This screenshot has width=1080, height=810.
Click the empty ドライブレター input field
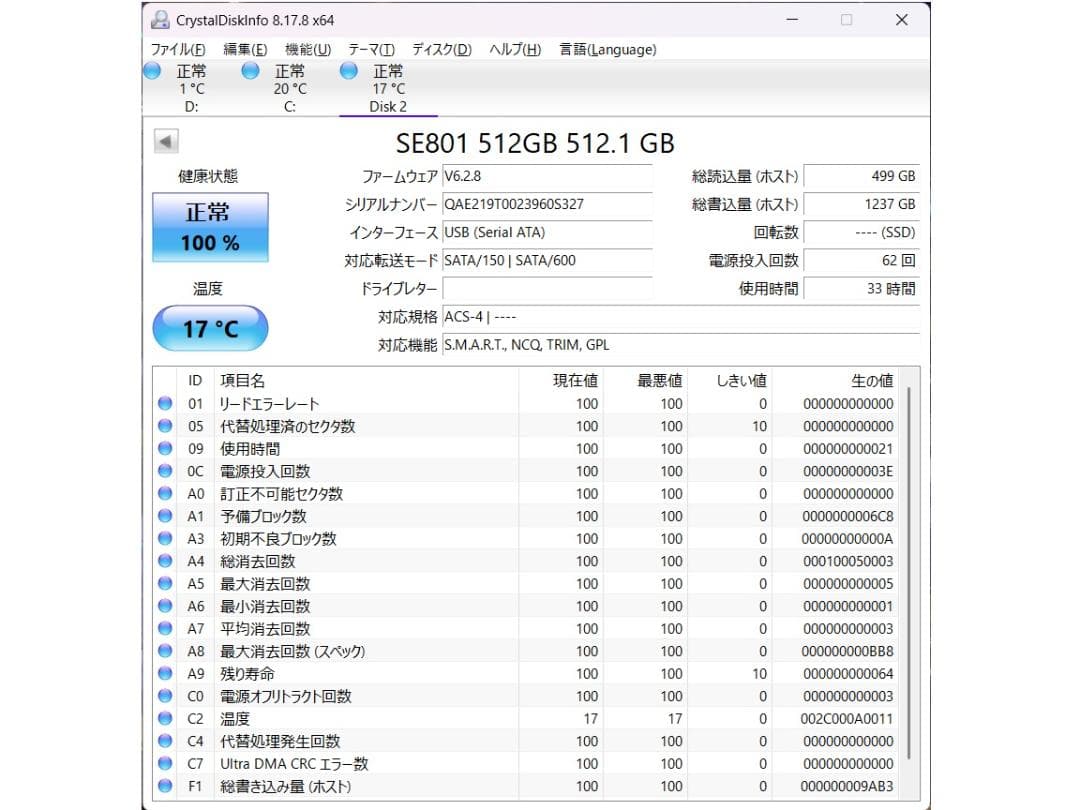548,289
